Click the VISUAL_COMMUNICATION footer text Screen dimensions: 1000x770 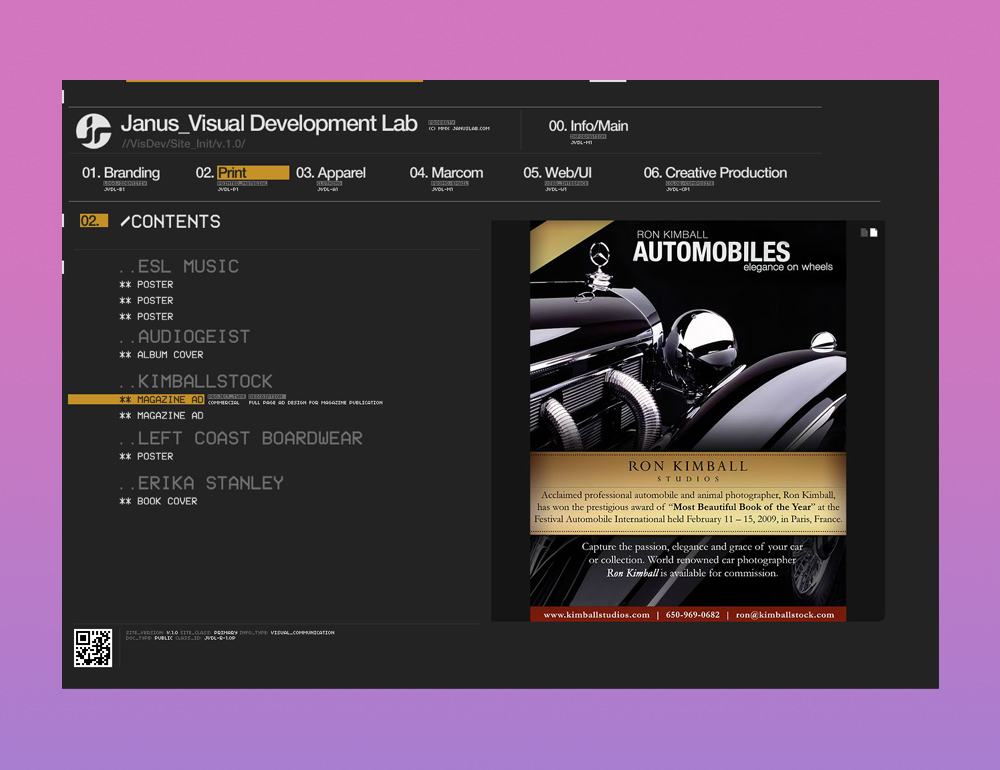pyautogui.click(x=302, y=633)
